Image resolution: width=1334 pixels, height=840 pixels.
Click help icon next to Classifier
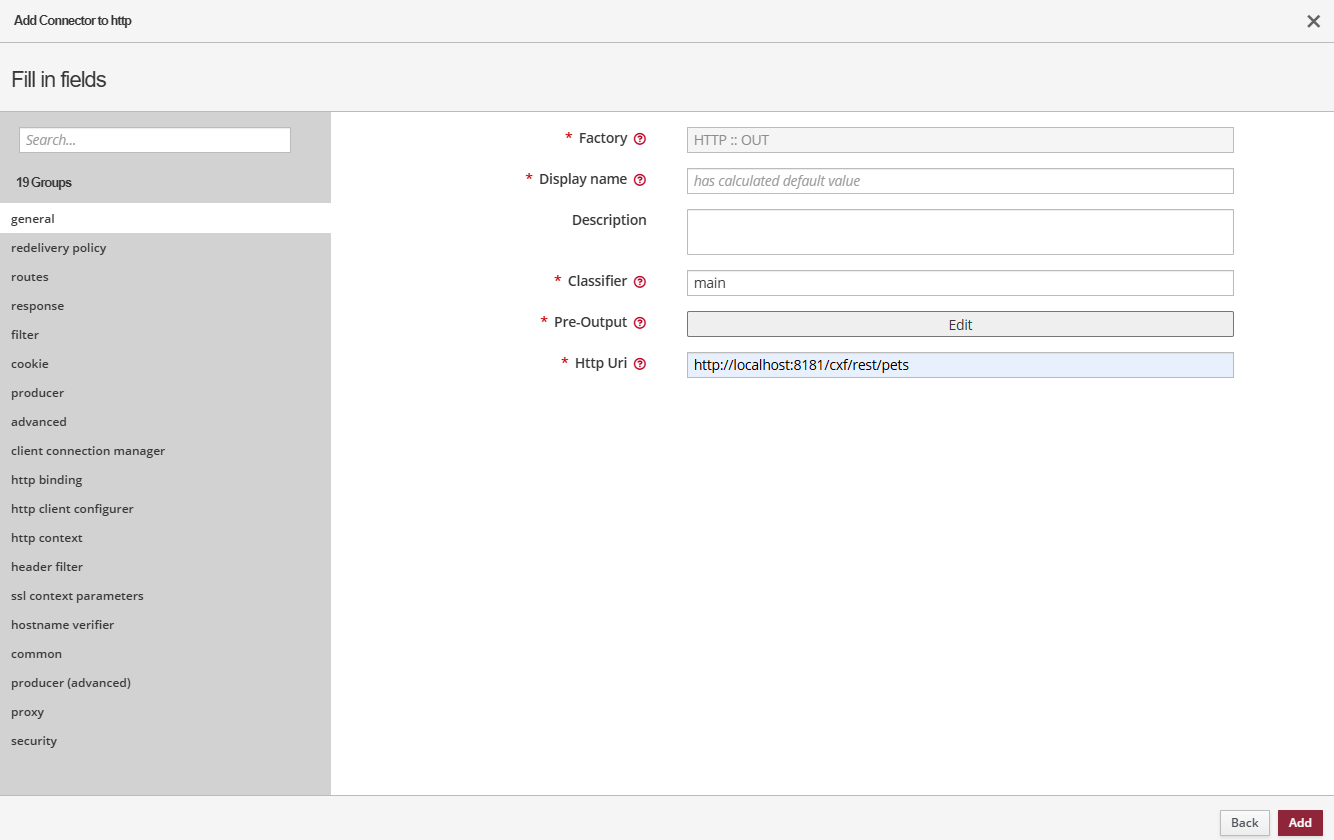click(x=640, y=282)
